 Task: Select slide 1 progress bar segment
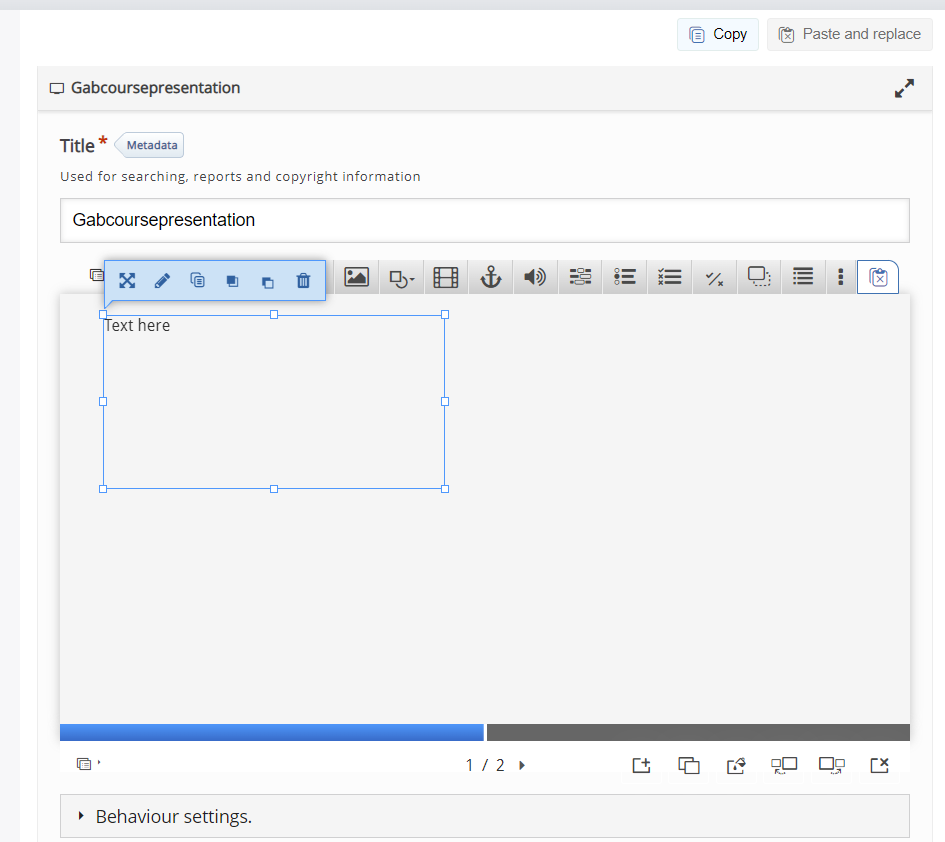pos(272,732)
